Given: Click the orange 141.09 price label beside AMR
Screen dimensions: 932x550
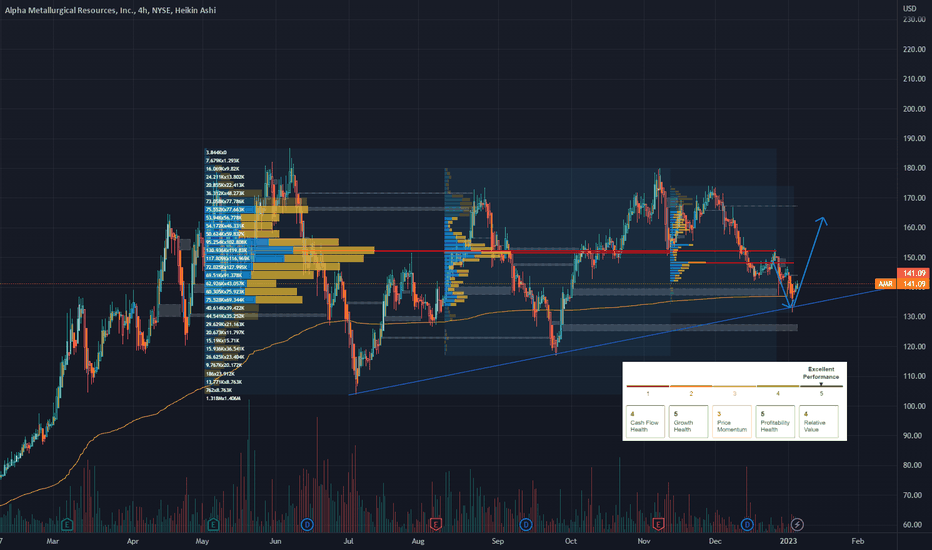Looking at the screenshot, I should (x=914, y=284).
